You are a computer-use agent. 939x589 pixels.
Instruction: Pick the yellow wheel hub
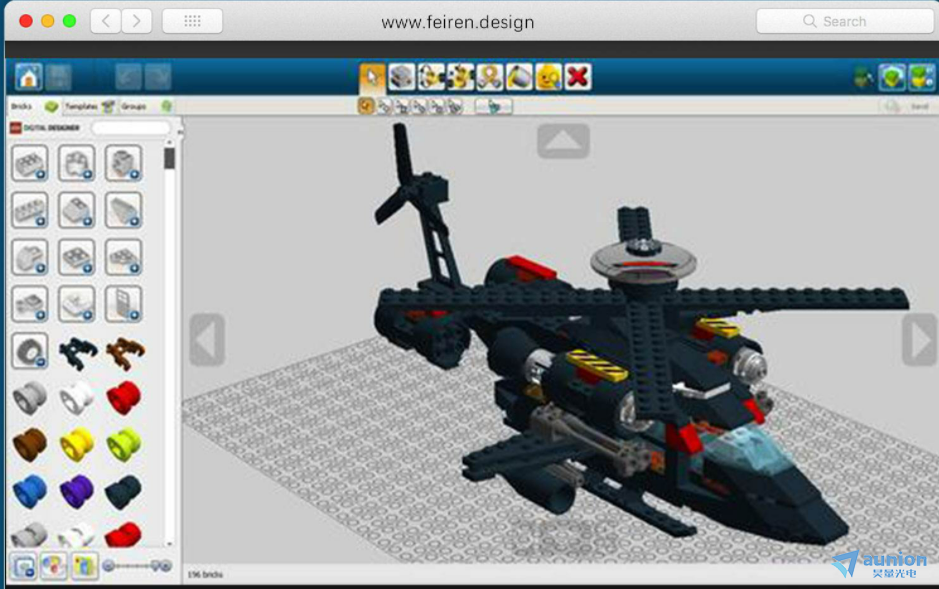[77, 445]
